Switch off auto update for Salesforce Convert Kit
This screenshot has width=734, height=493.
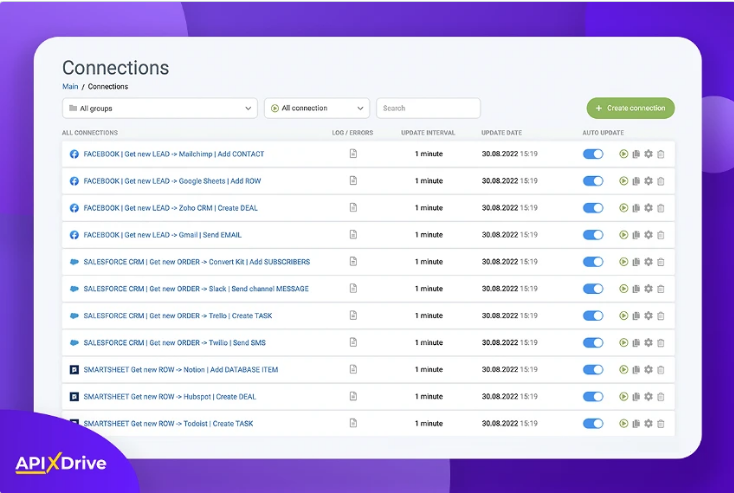(593, 262)
